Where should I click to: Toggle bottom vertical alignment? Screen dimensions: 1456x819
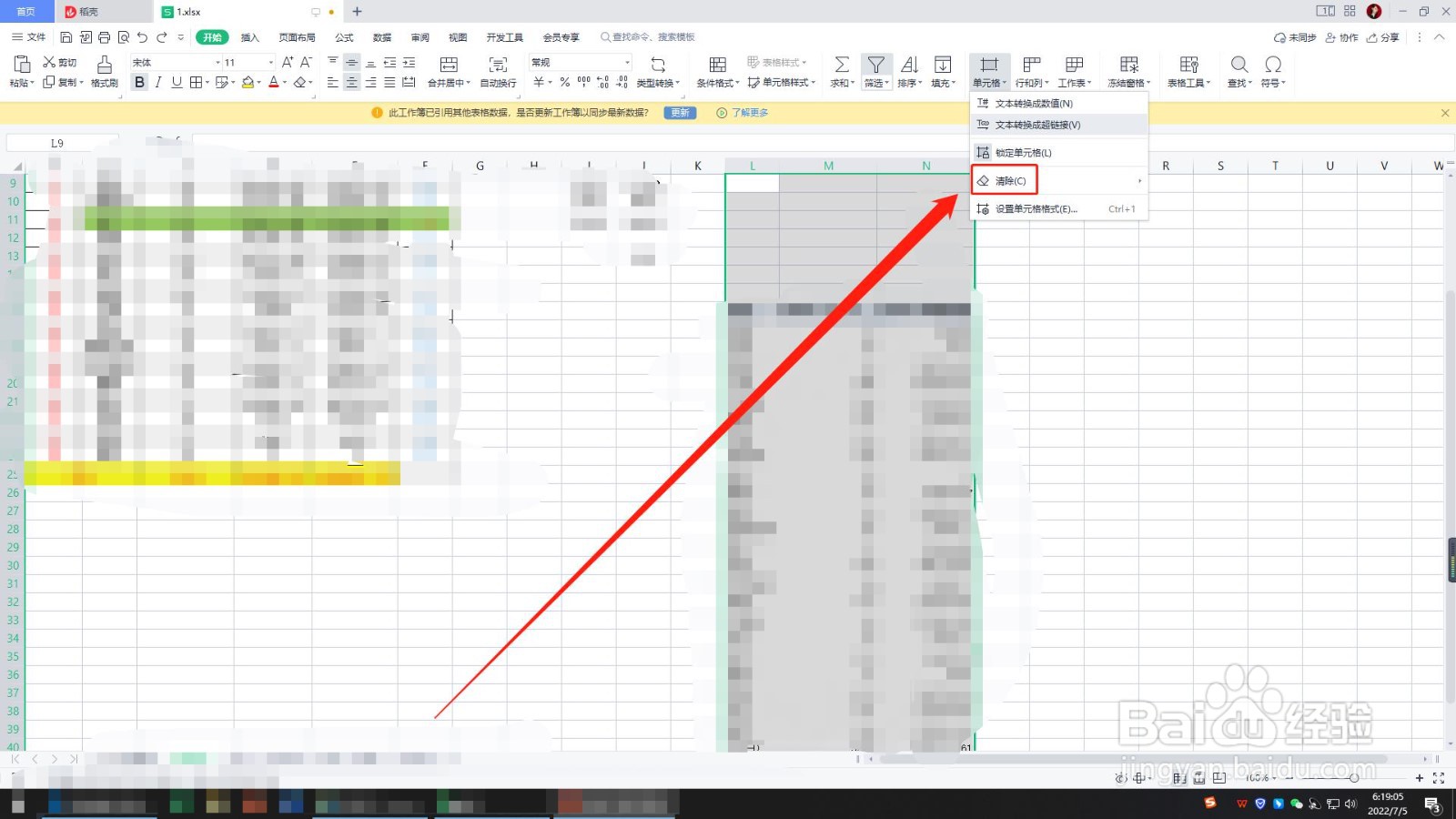click(x=370, y=62)
